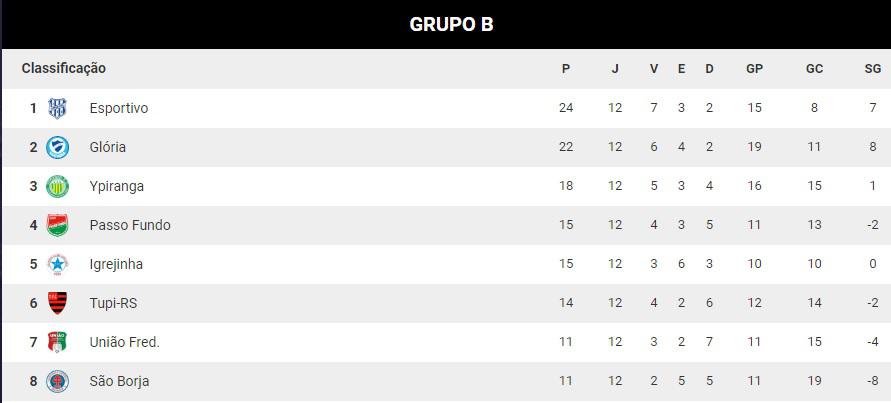Click the Passo Fundo team crest
Viewport: 891px width, 403px height.
[x=57, y=225]
